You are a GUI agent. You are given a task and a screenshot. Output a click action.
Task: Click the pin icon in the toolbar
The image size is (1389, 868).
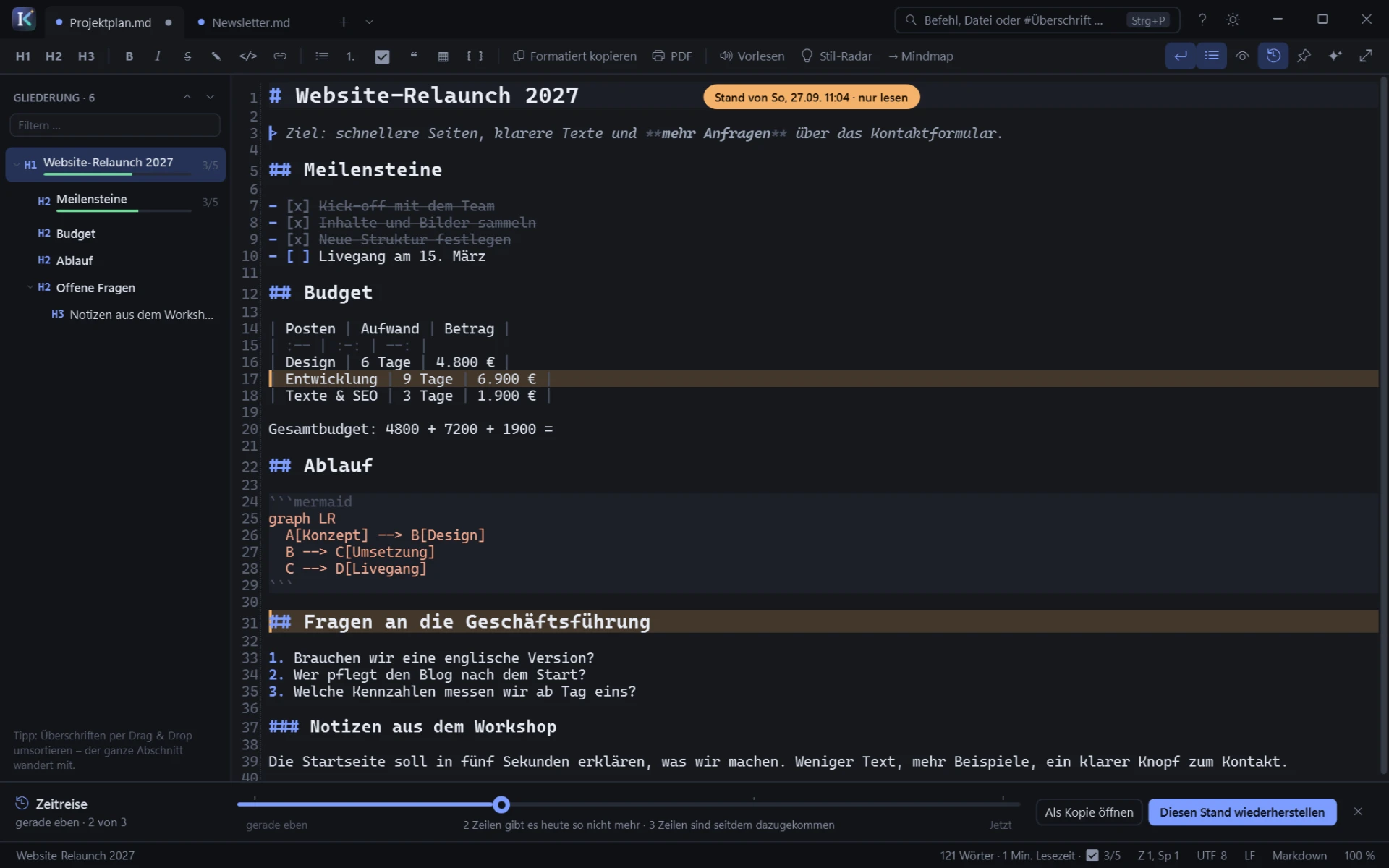[x=1304, y=56]
